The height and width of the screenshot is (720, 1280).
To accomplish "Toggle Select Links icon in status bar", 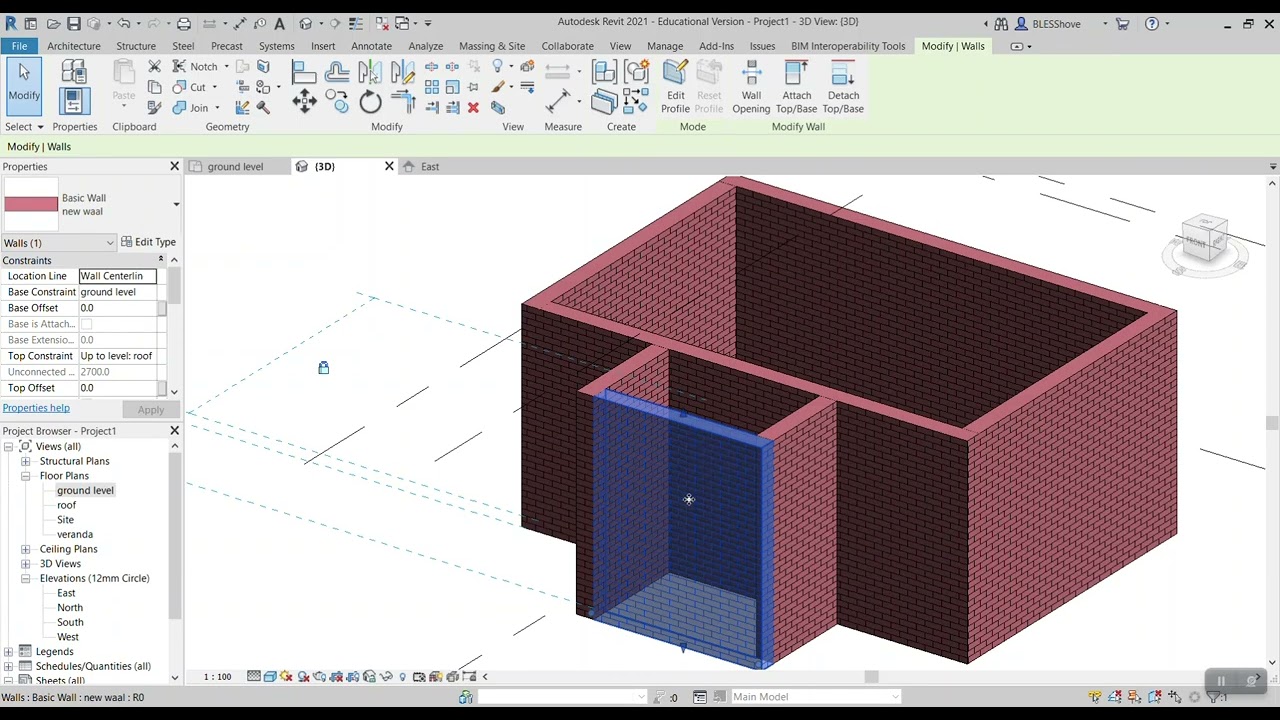I will (x=1095, y=697).
